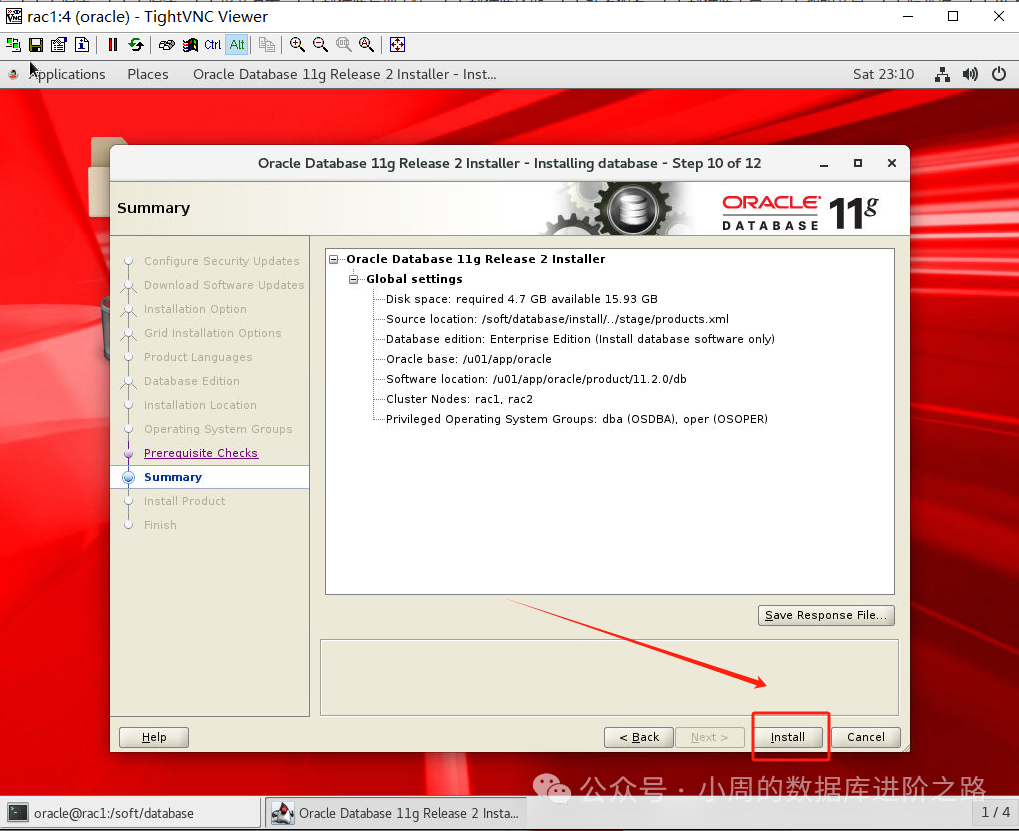Open new connection from TightVNC toolbar
1019x831 pixels.
pyautogui.click(x=13, y=45)
